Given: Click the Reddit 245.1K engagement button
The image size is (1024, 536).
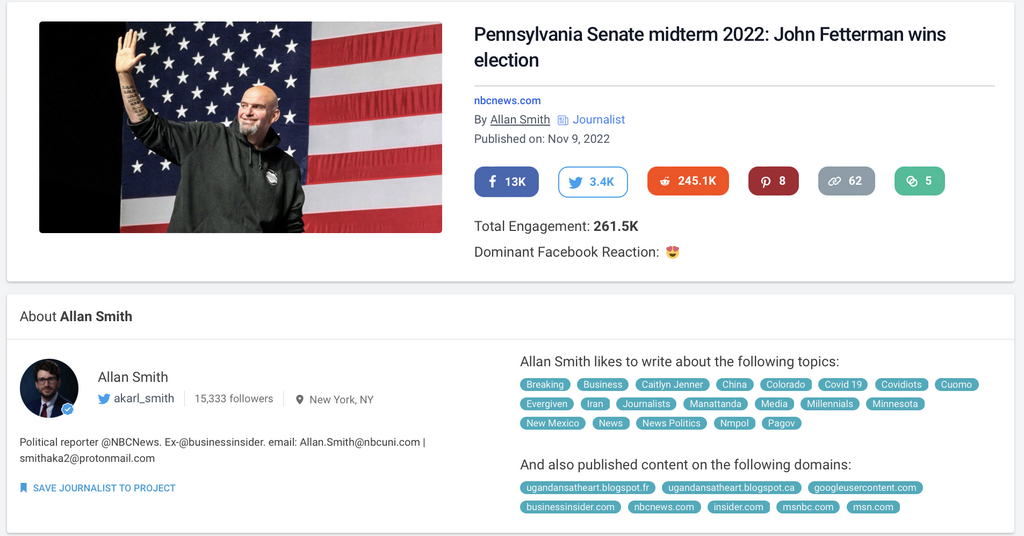Looking at the screenshot, I should click(687, 181).
